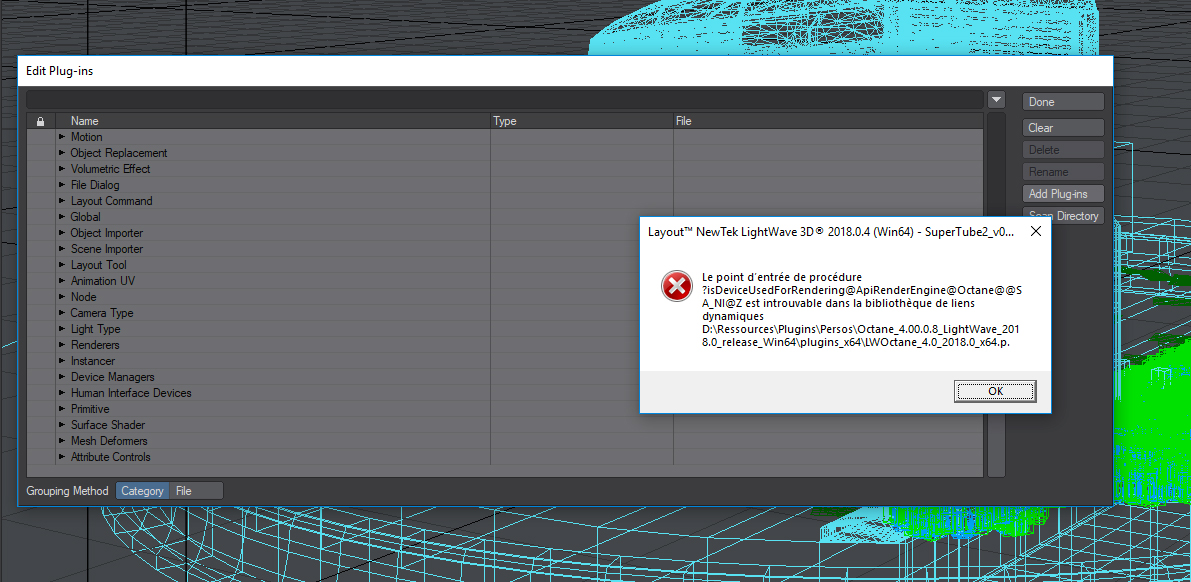1191x582 pixels.
Task: Click the lock column header icon
Action: (x=40, y=122)
